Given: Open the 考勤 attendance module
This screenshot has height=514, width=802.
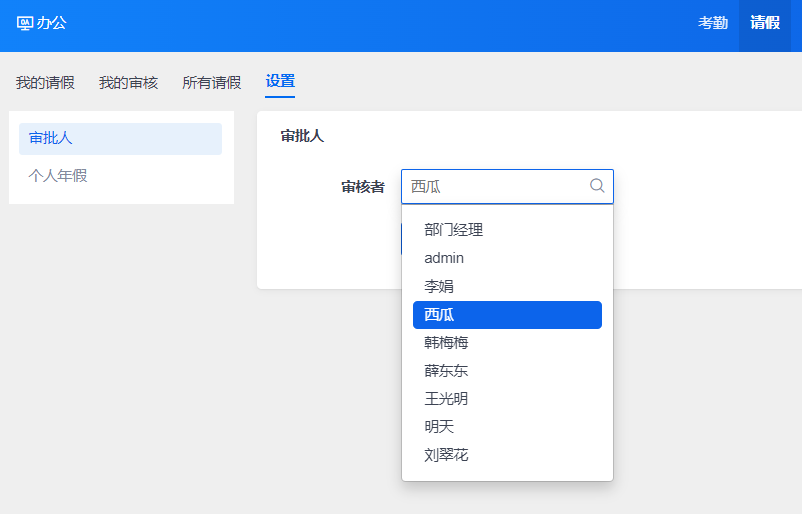Looking at the screenshot, I should (713, 23).
